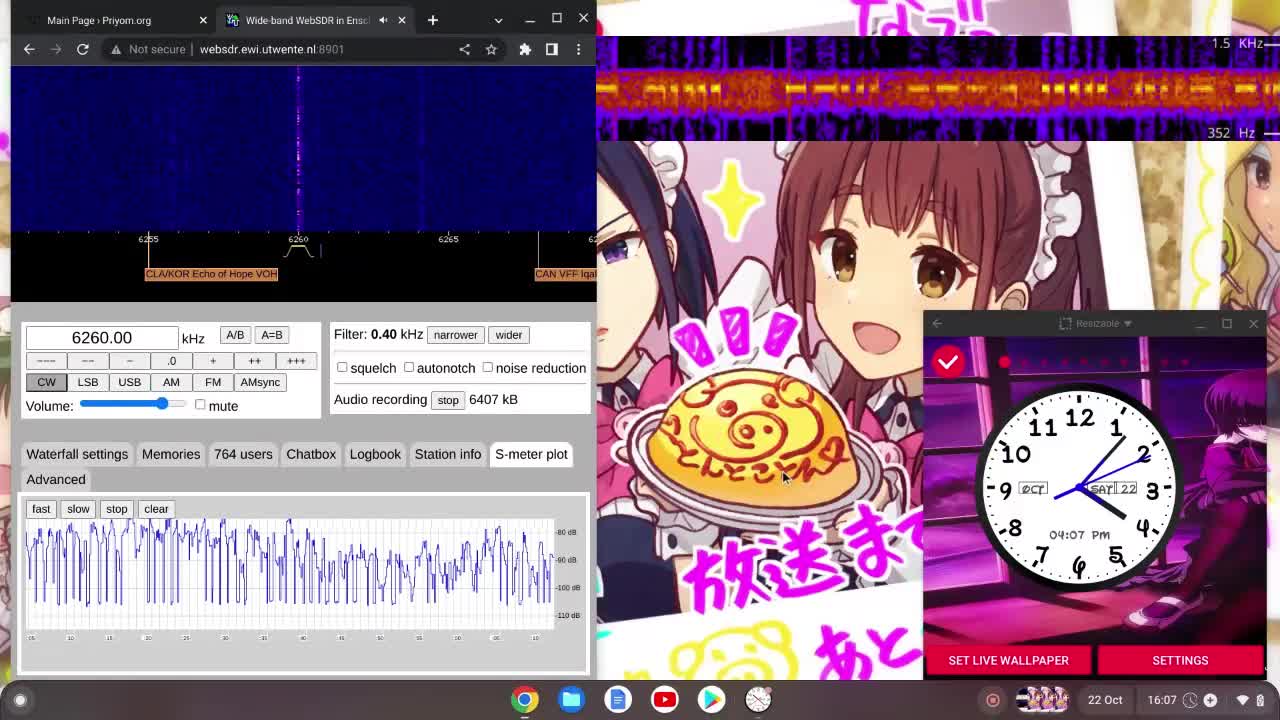
Task: Select USB mode
Action: pos(129,382)
